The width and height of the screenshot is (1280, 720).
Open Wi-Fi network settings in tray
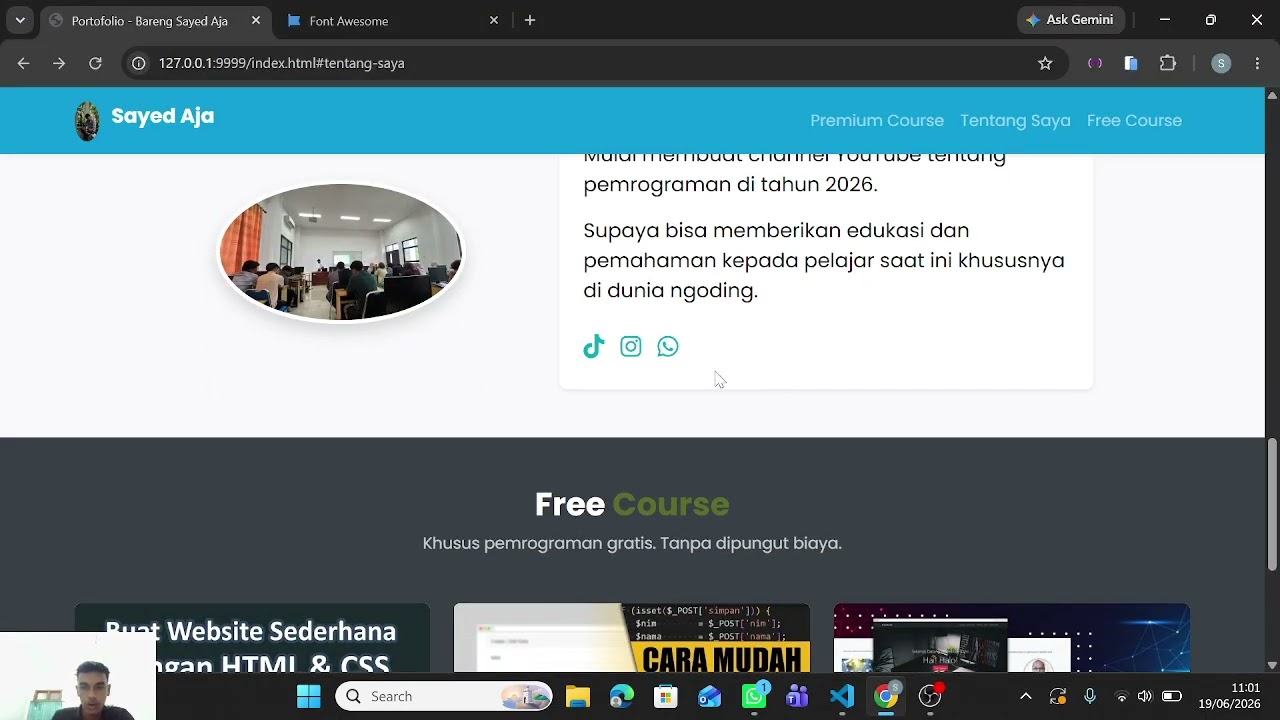pyautogui.click(x=1121, y=696)
